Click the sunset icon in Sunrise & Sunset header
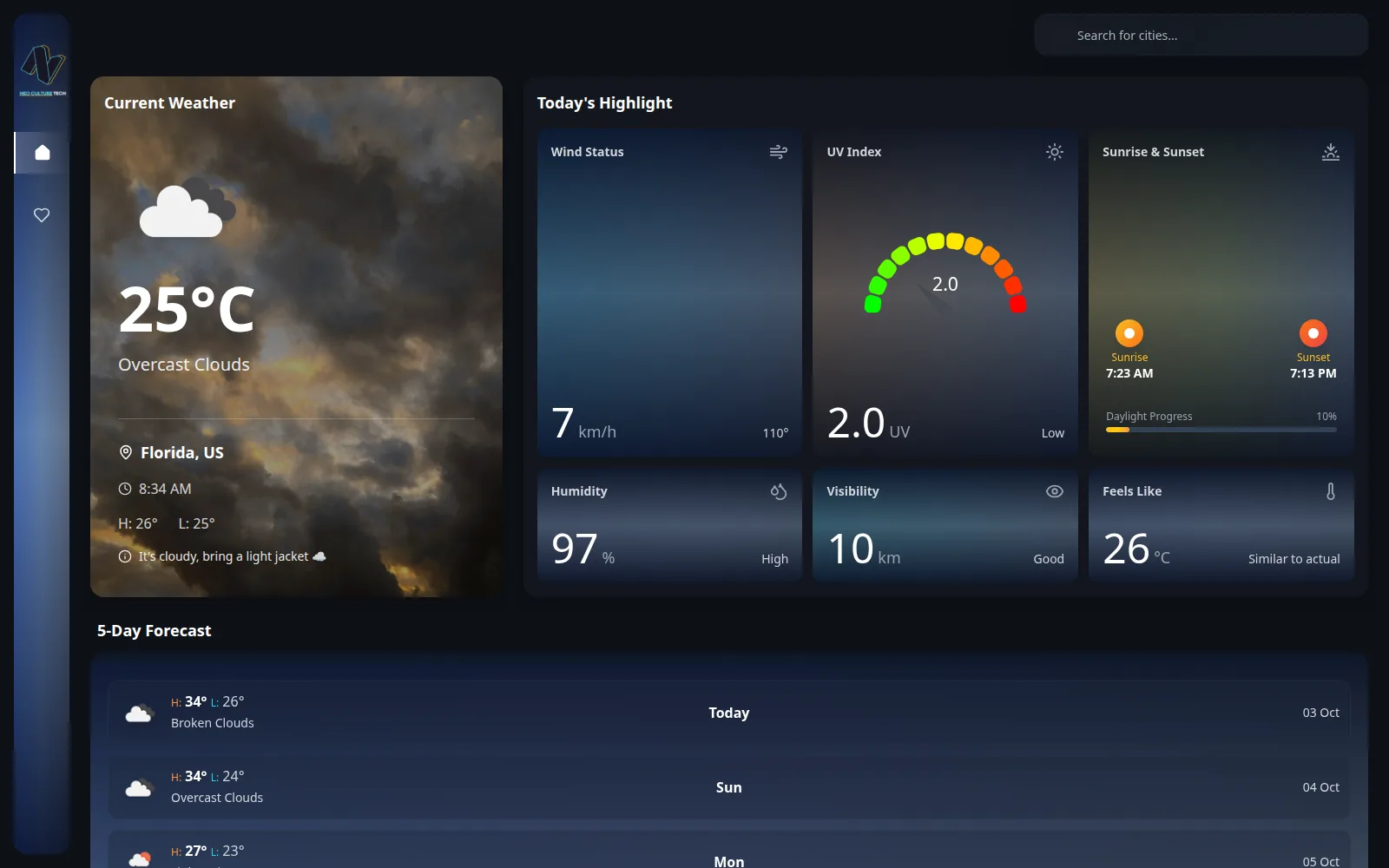The image size is (1389, 868). point(1330,152)
